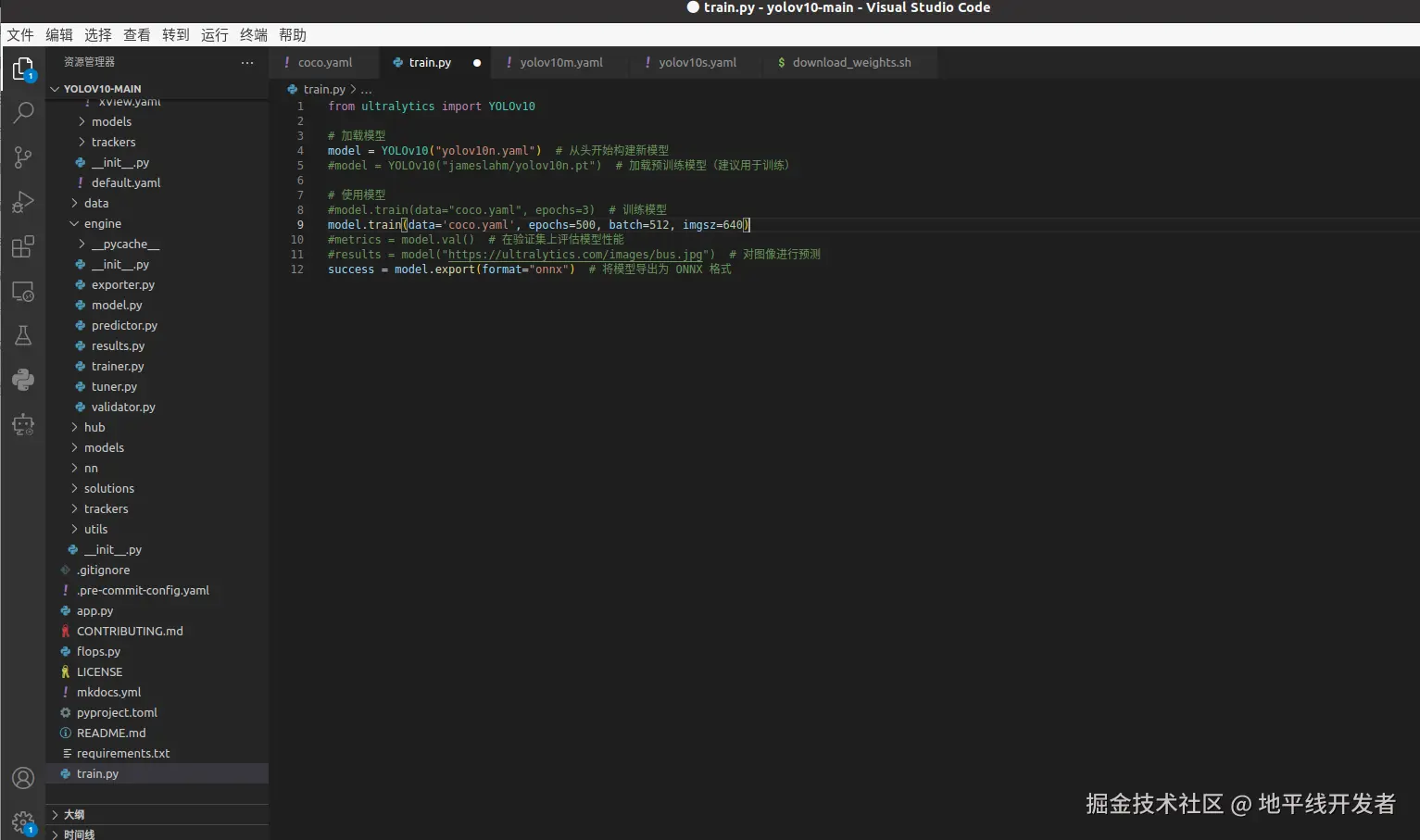Click the gear icon beside pyproject.toml
Screen dimensions: 1420x840
(x=66, y=713)
